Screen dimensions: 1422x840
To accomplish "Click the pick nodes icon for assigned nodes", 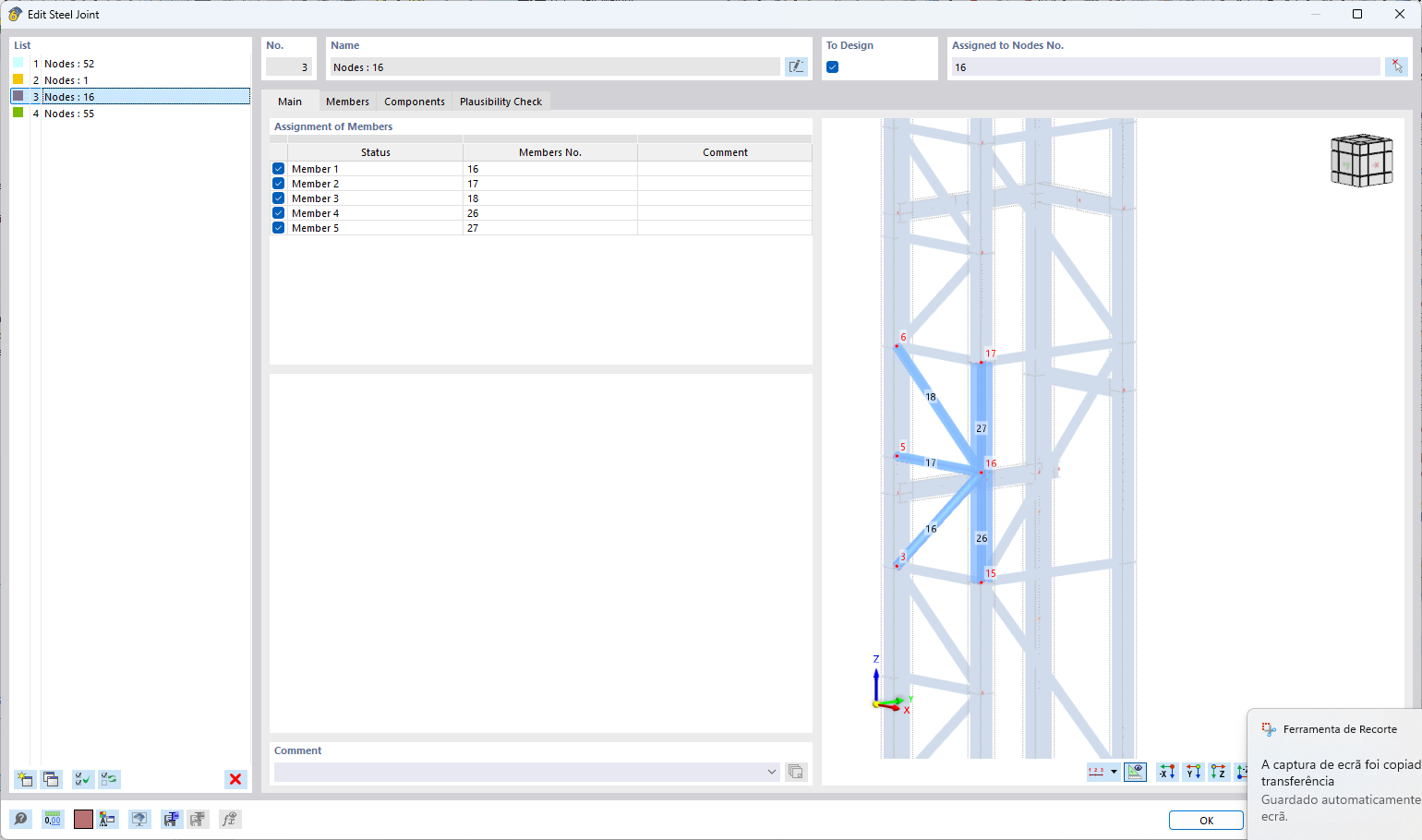I will pos(1396,66).
